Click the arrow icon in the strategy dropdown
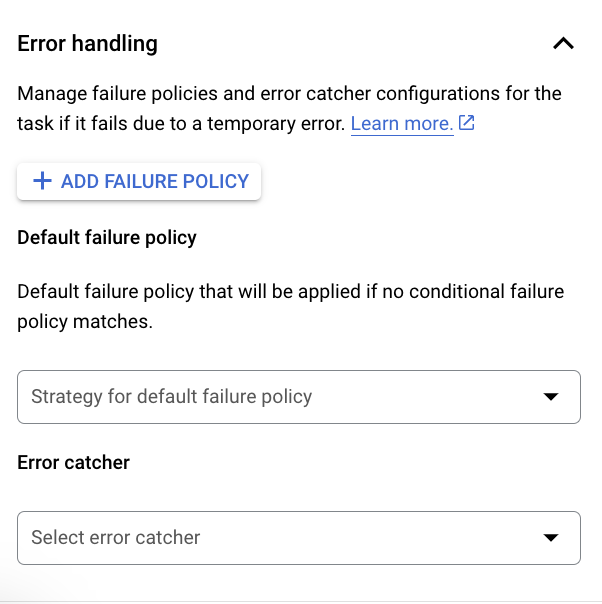This screenshot has height=604, width=602. (x=550, y=397)
